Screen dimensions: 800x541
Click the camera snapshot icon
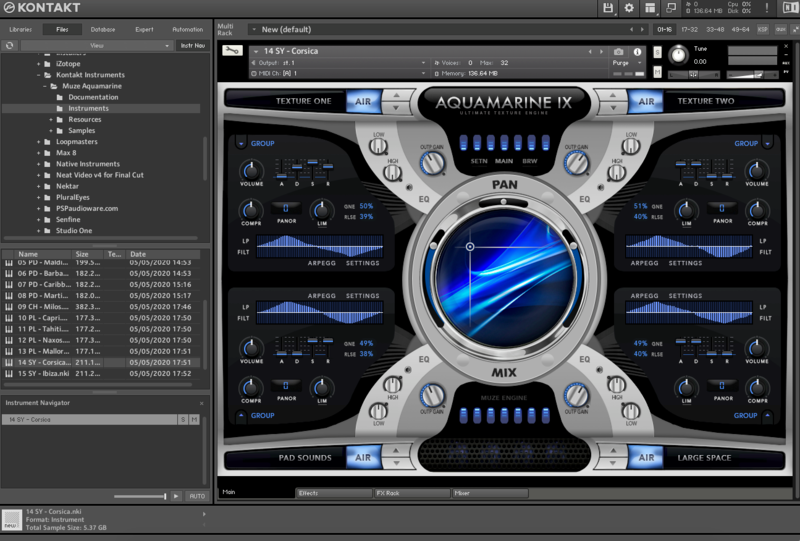[619, 51]
